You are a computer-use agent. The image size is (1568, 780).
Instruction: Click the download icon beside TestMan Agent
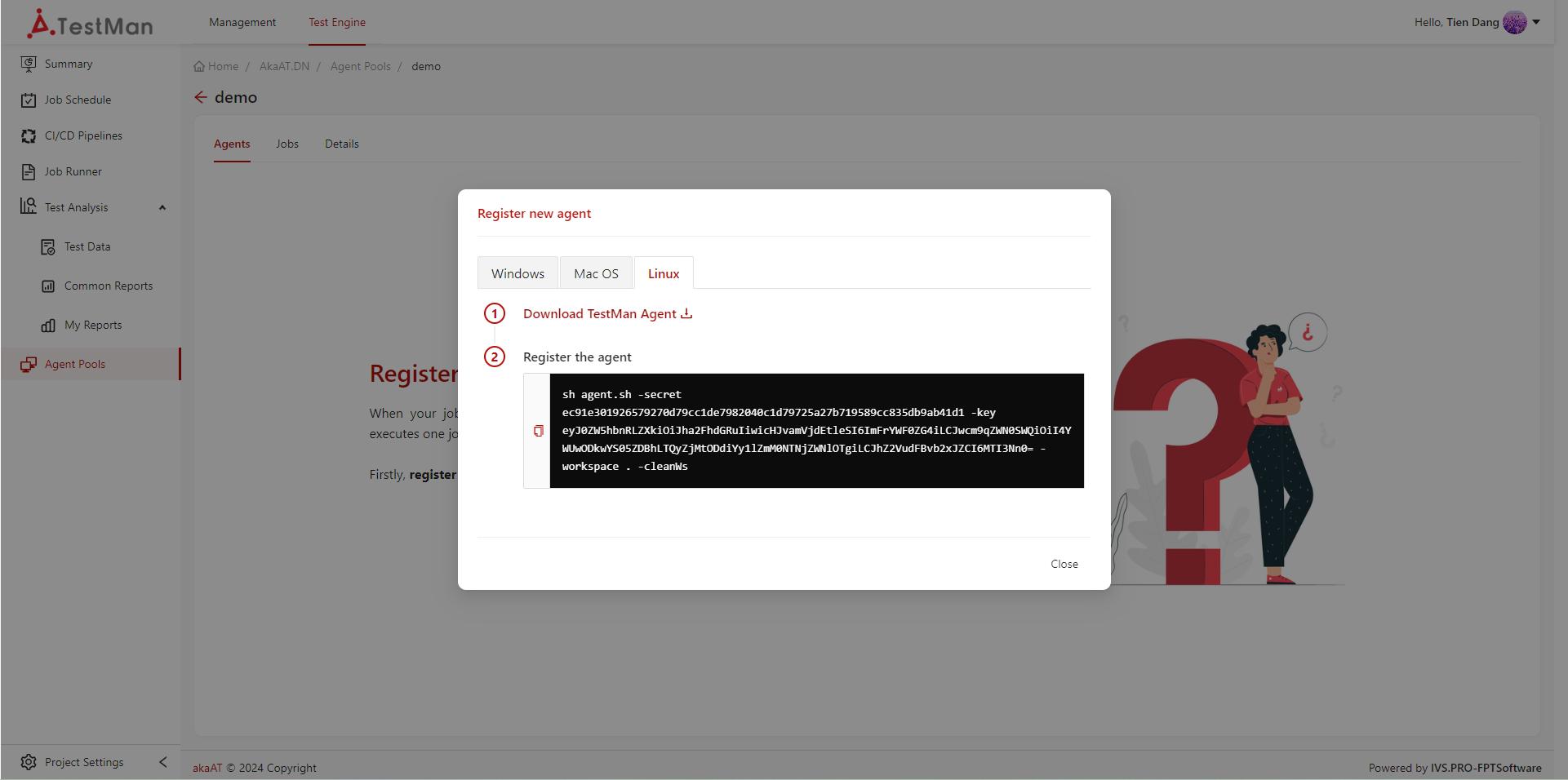pos(686,313)
